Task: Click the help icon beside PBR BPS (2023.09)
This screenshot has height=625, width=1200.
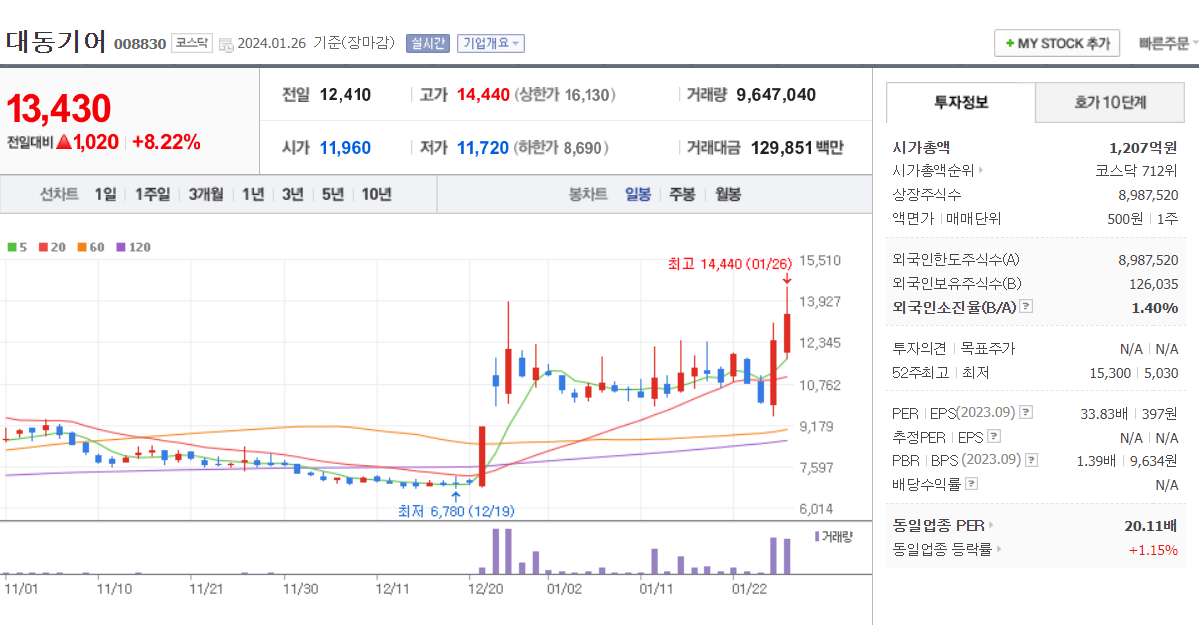Action: [1032, 460]
